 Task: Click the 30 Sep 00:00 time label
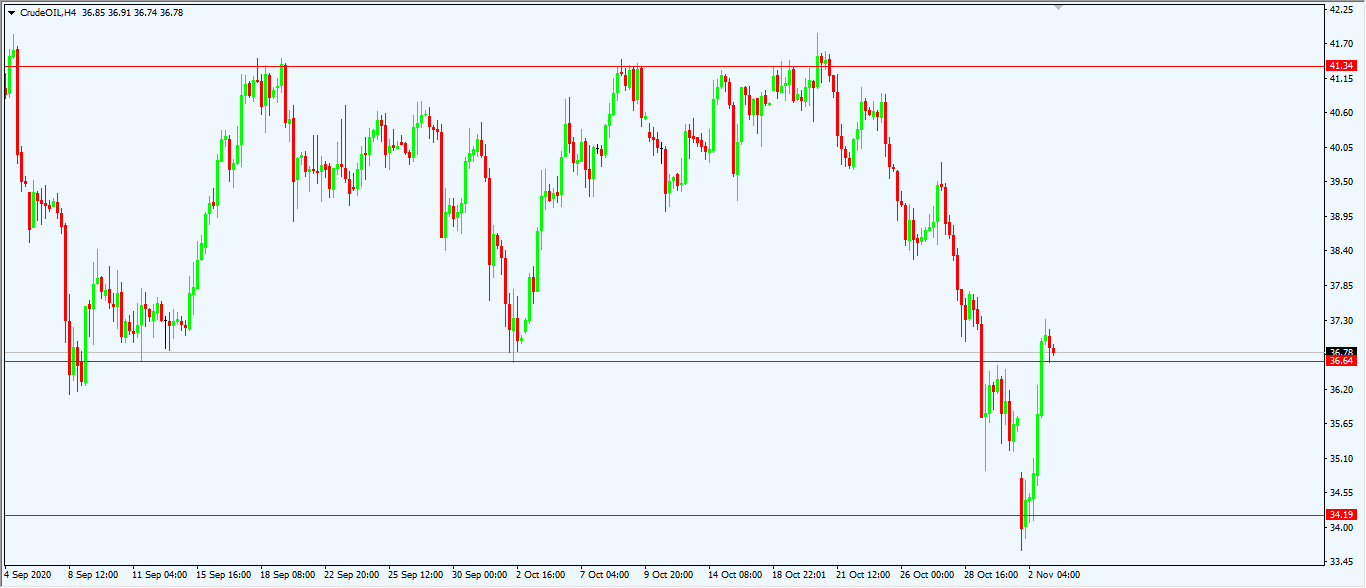tap(479, 575)
